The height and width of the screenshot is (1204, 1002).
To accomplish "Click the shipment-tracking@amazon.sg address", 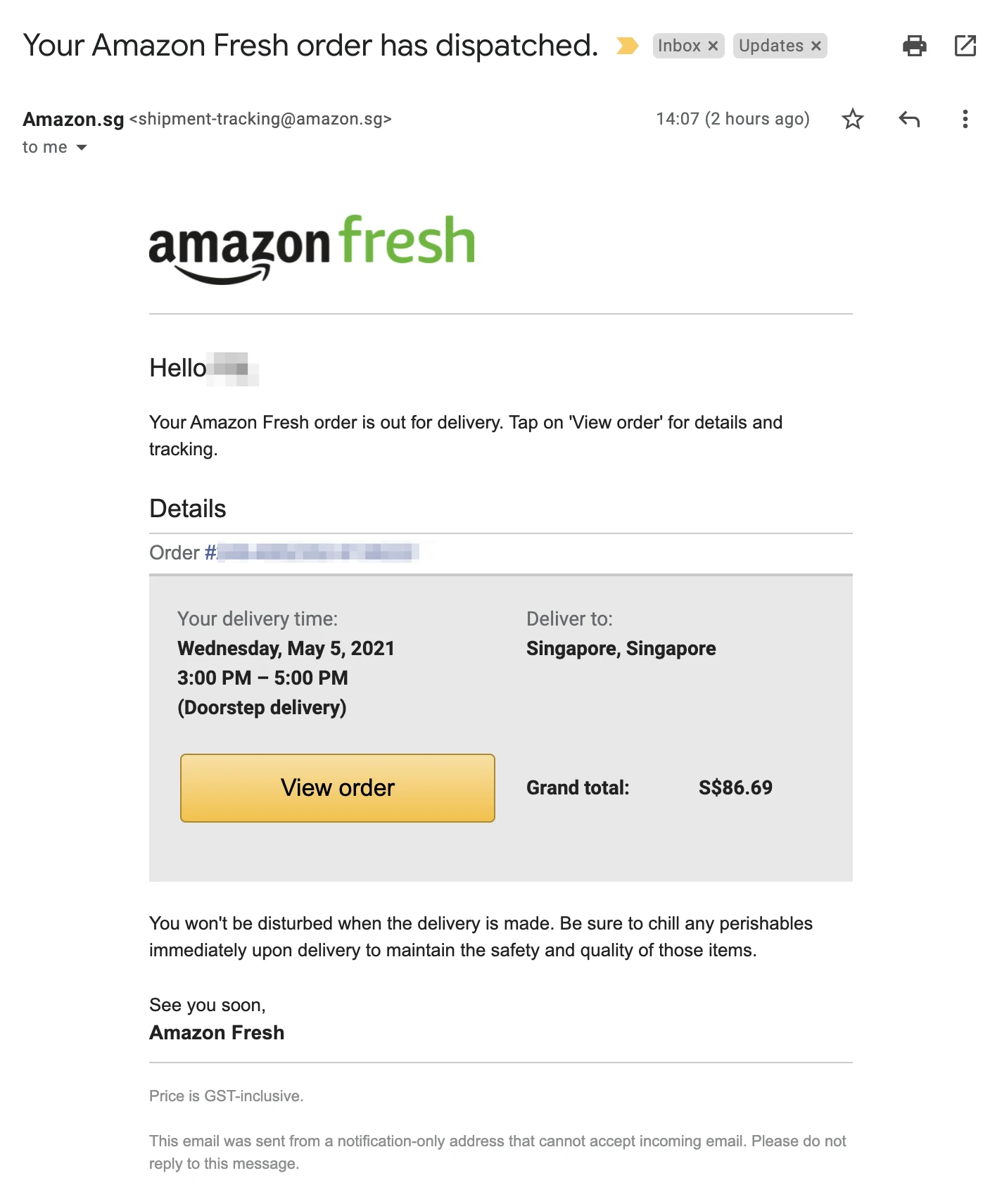I will click(260, 119).
